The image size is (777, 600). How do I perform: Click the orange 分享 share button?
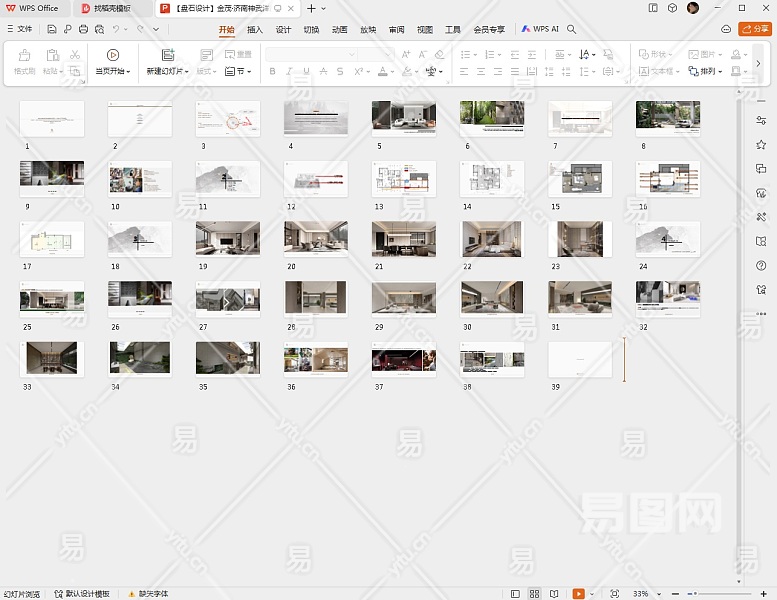point(754,29)
